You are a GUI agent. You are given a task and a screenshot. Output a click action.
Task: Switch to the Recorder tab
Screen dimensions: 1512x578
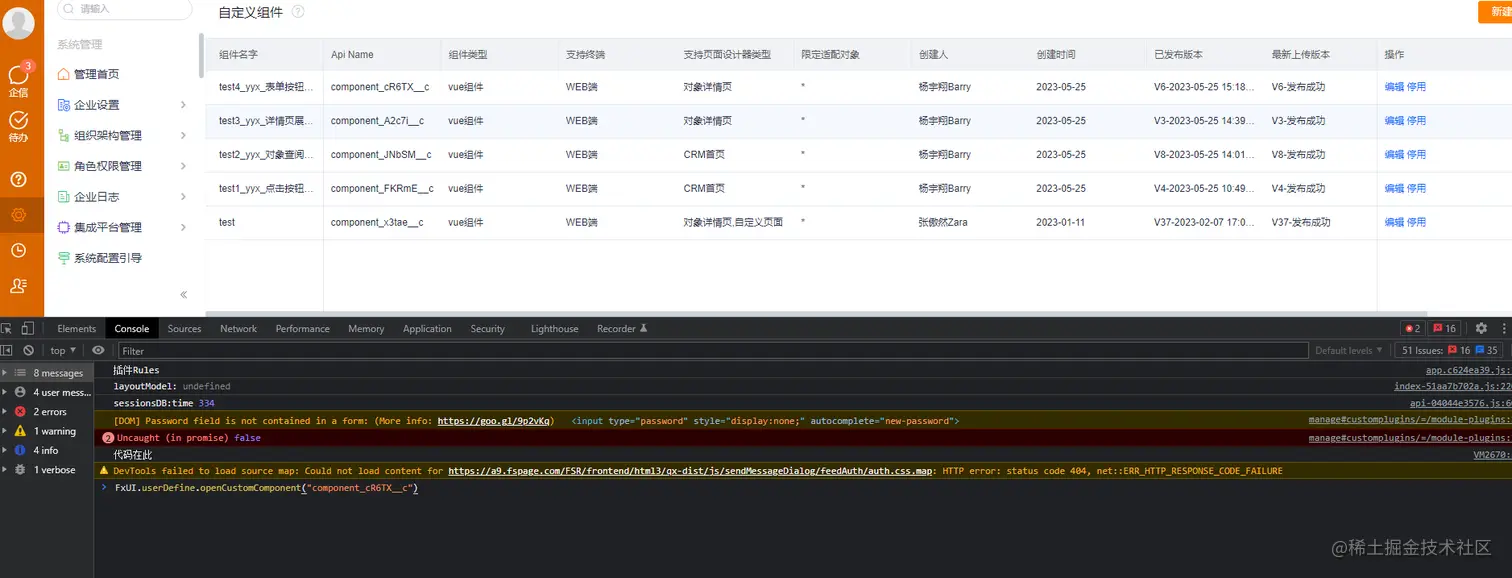click(x=622, y=328)
